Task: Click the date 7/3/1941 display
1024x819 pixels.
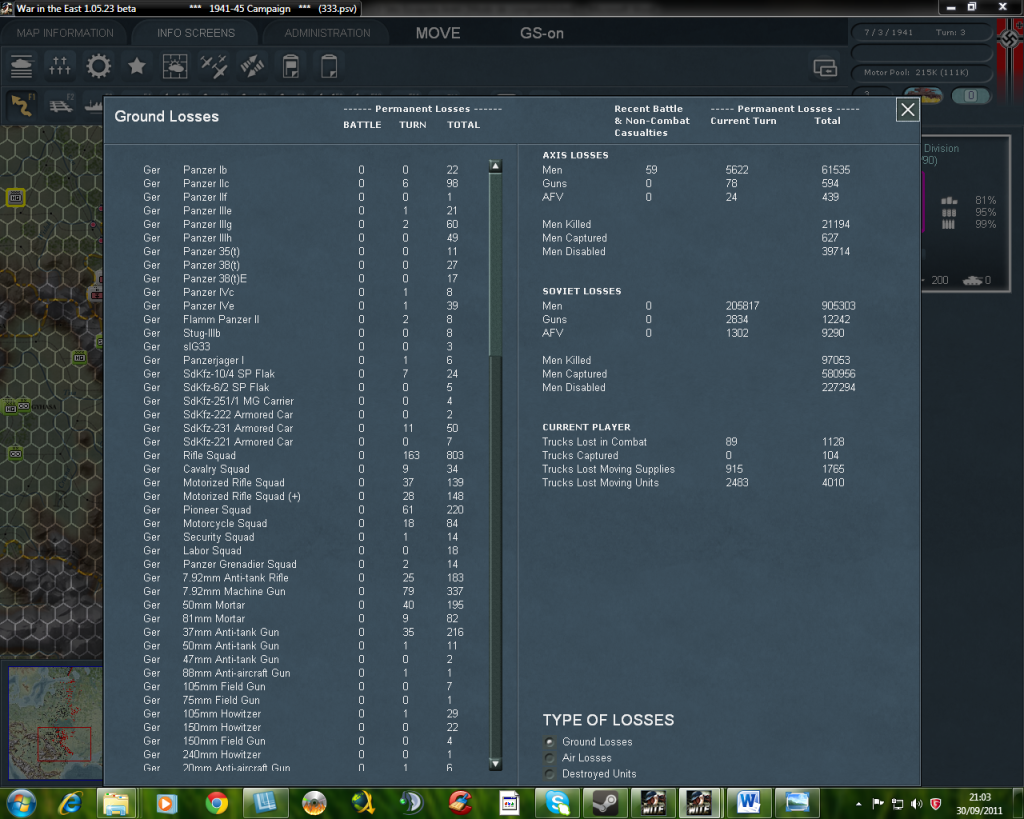Action: pos(888,32)
